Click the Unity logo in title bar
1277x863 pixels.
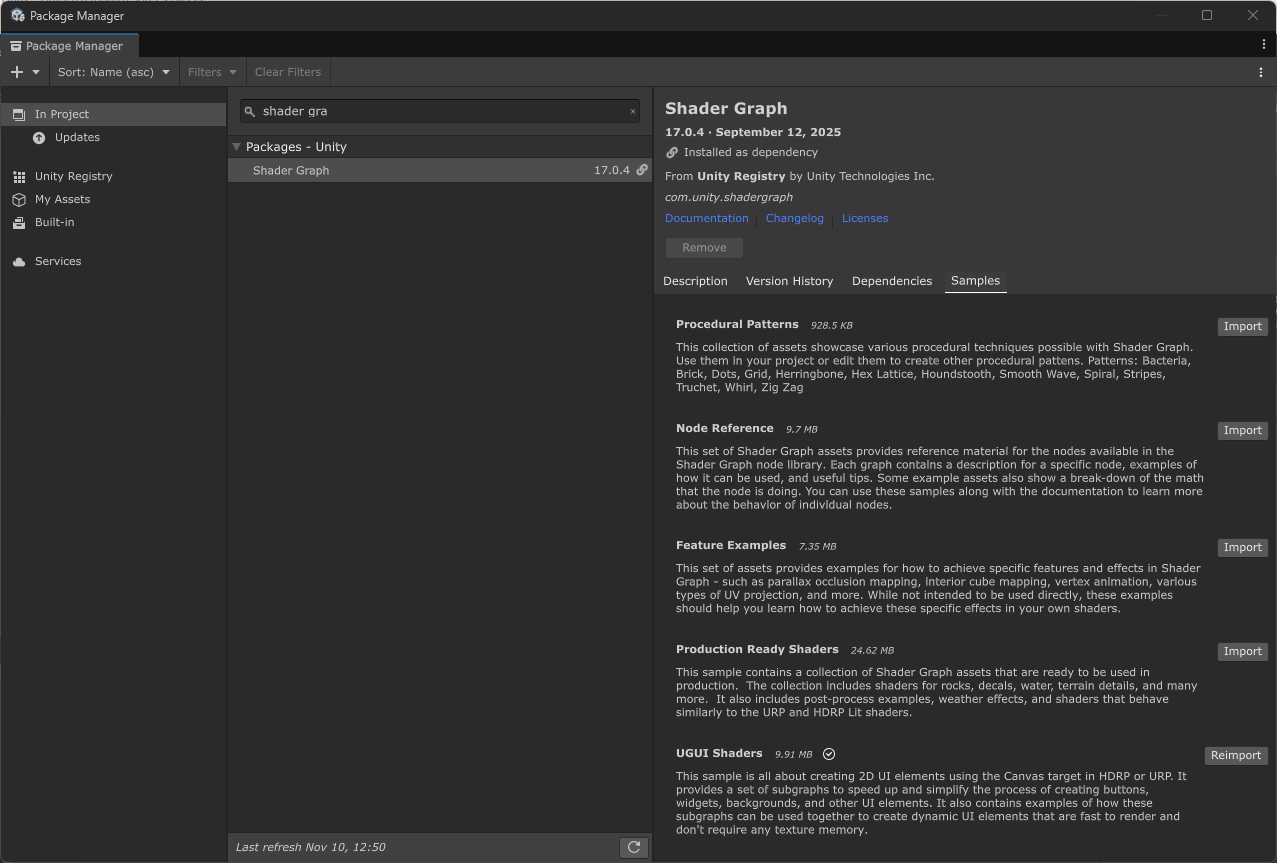point(17,15)
